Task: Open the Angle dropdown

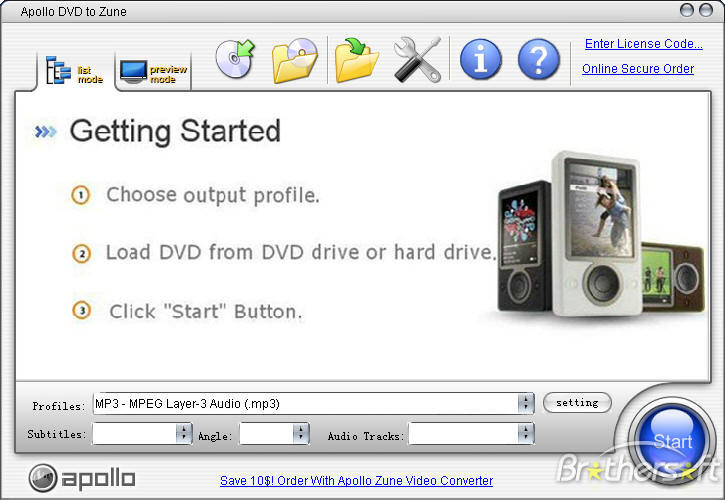Action: [301, 433]
